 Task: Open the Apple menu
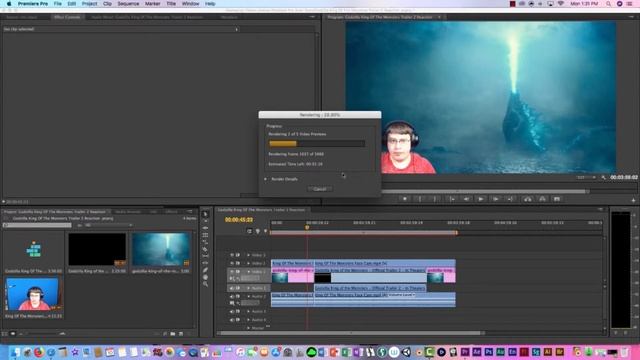(9, 4)
